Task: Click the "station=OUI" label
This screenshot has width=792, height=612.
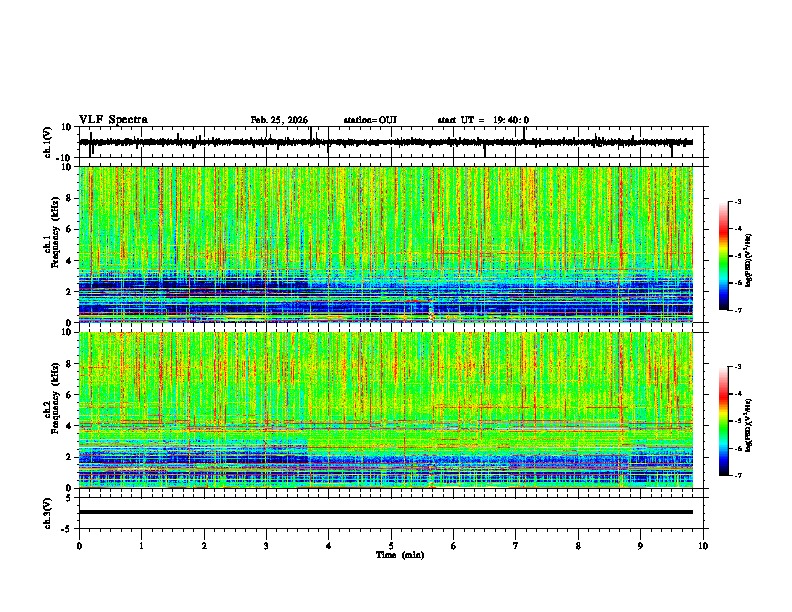Action: click(x=370, y=120)
